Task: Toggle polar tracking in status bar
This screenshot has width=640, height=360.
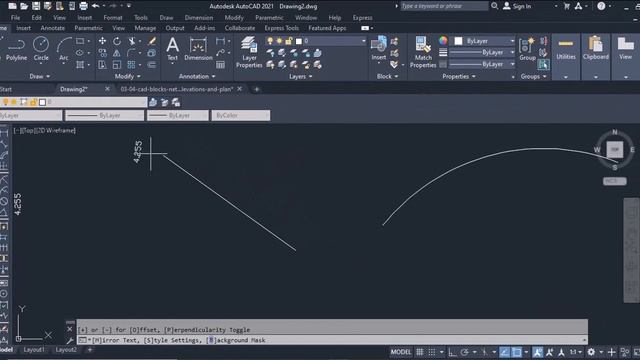Action: click(464, 352)
